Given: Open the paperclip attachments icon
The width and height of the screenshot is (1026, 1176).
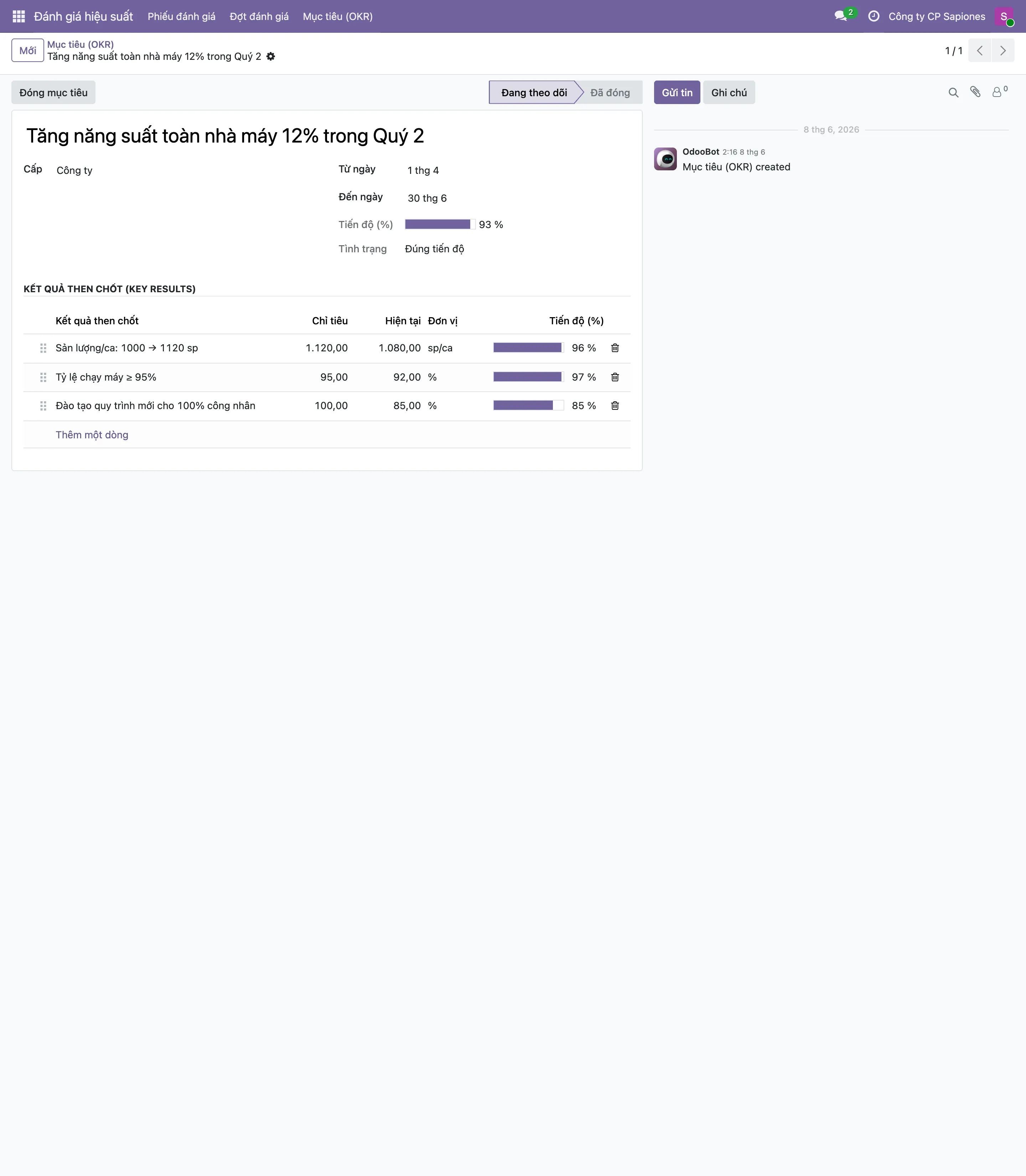Looking at the screenshot, I should (x=976, y=92).
